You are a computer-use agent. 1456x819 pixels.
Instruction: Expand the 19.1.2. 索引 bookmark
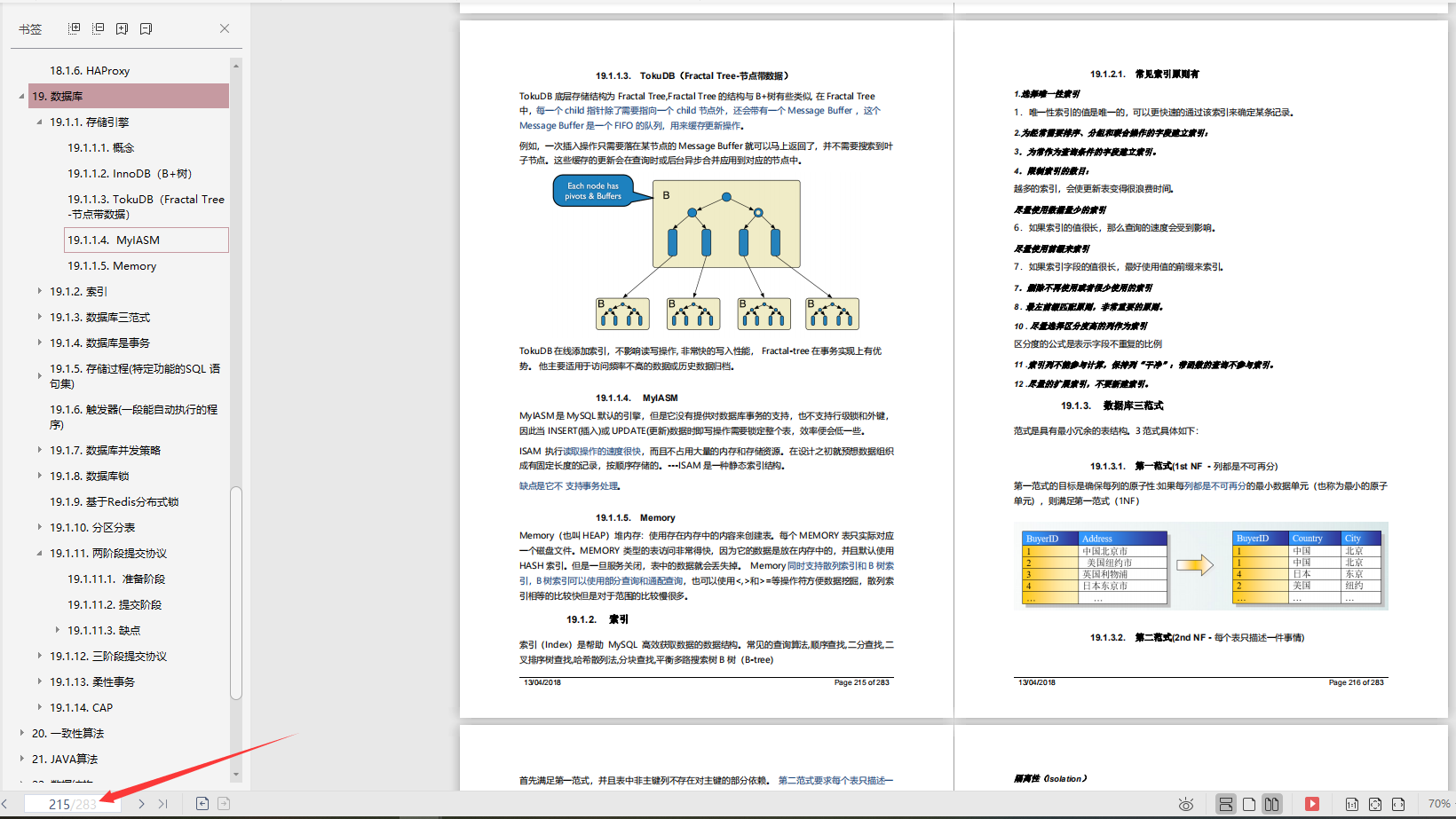39,291
